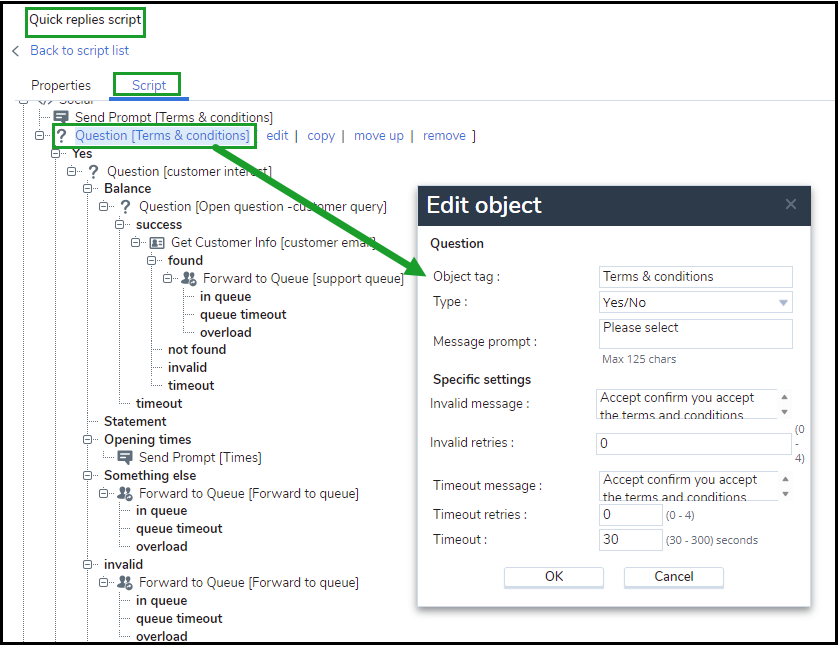Select Send Prompt Terms & conditions row
The width and height of the screenshot is (838, 645).
[174, 117]
